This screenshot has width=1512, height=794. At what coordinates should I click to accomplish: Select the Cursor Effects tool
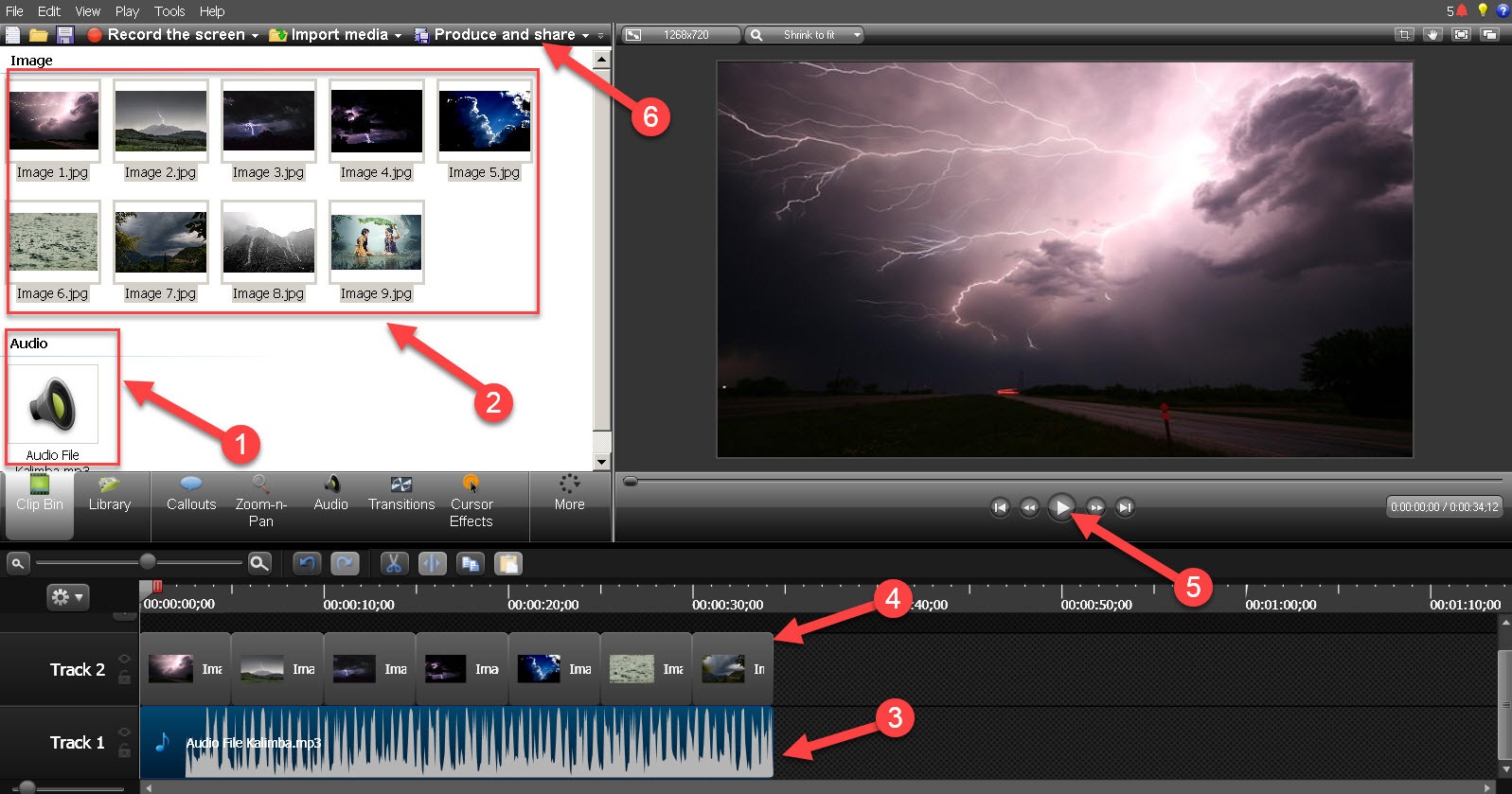click(x=471, y=502)
